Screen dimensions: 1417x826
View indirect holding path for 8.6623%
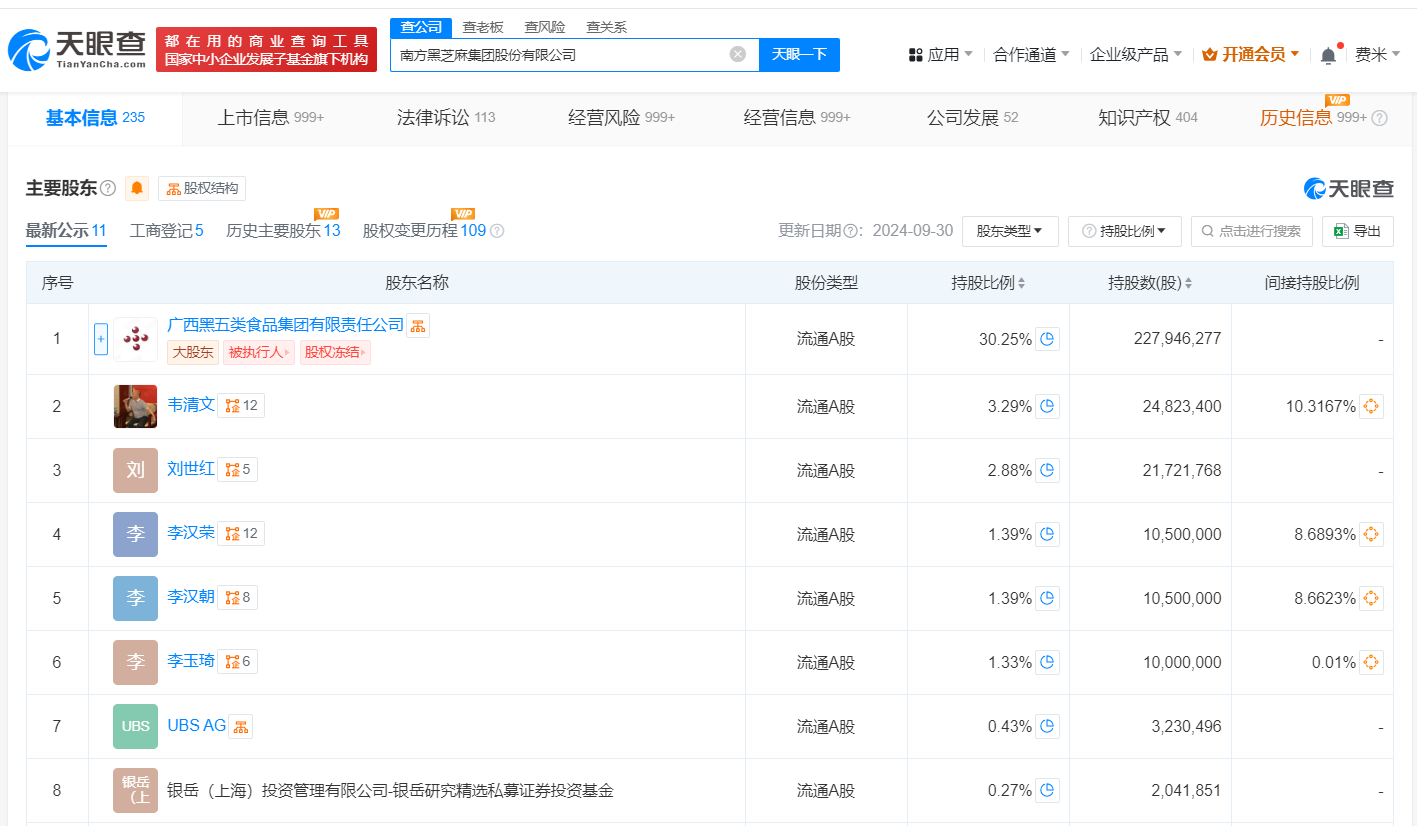point(1372,598)
